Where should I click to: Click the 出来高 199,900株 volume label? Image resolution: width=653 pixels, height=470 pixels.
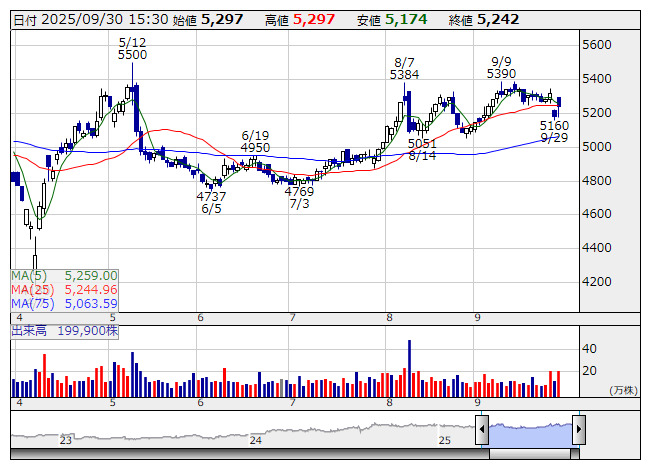tap(65, 331)
